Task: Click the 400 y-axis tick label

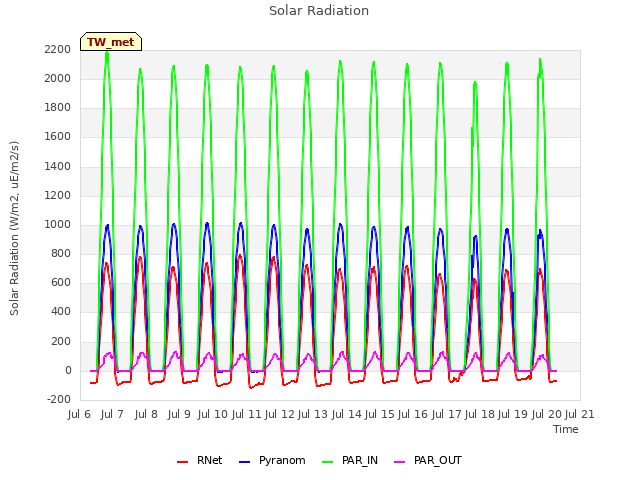Action: point(61,312)
